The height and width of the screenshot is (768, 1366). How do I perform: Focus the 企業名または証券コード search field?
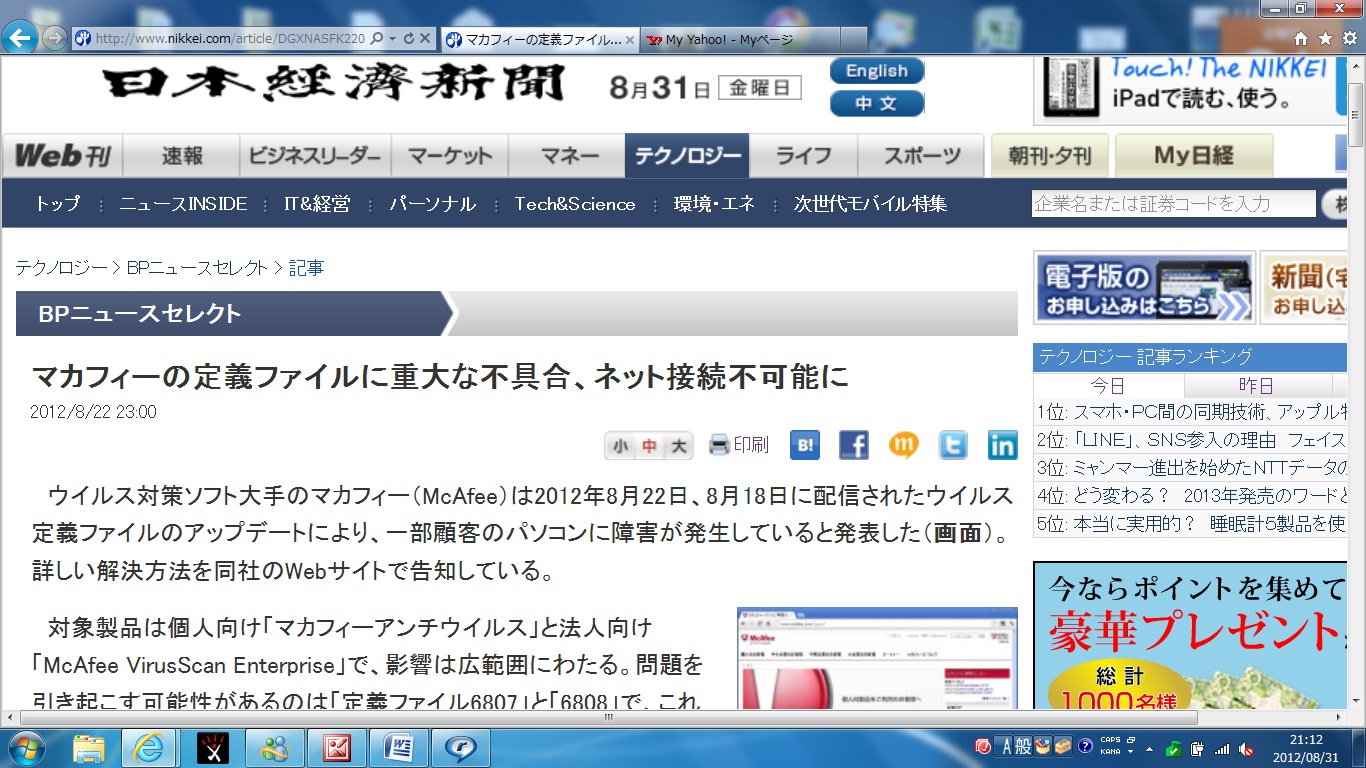[x=1174, y=204]
